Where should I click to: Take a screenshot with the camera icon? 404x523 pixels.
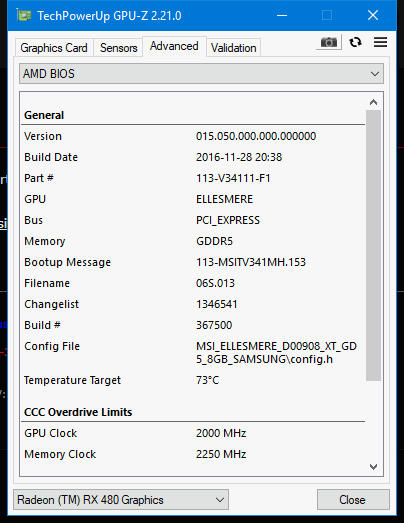[x=329, y=42]
